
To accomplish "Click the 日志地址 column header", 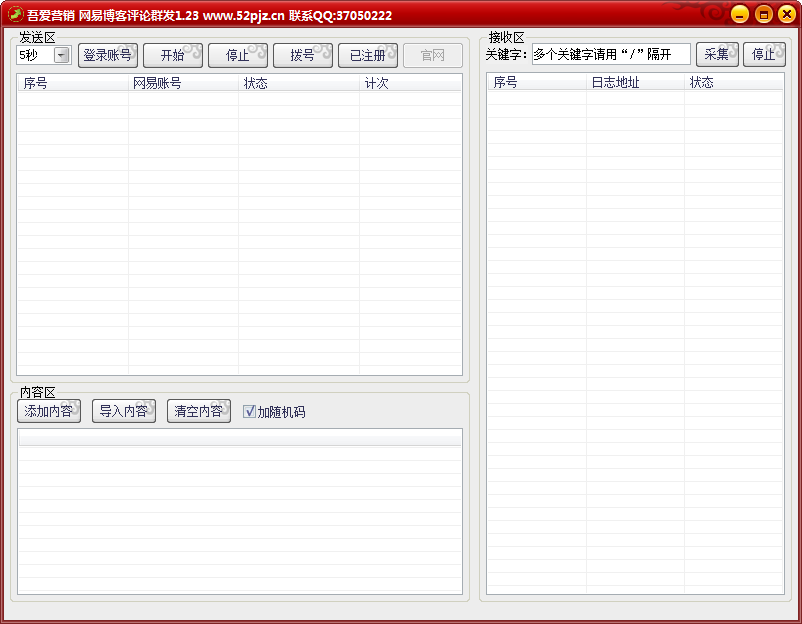I will point(635,82).
